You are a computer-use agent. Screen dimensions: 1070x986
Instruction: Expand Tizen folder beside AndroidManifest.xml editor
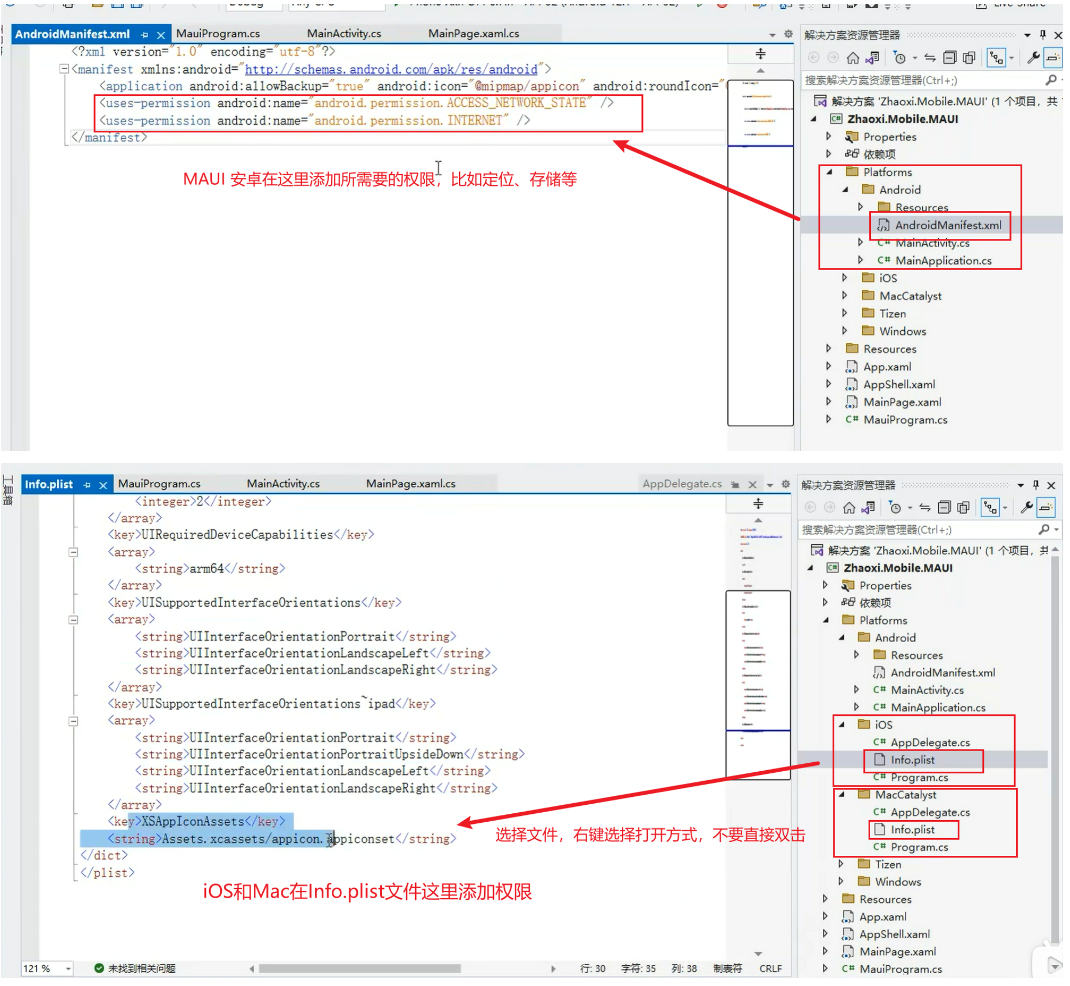tap(845, 313)
